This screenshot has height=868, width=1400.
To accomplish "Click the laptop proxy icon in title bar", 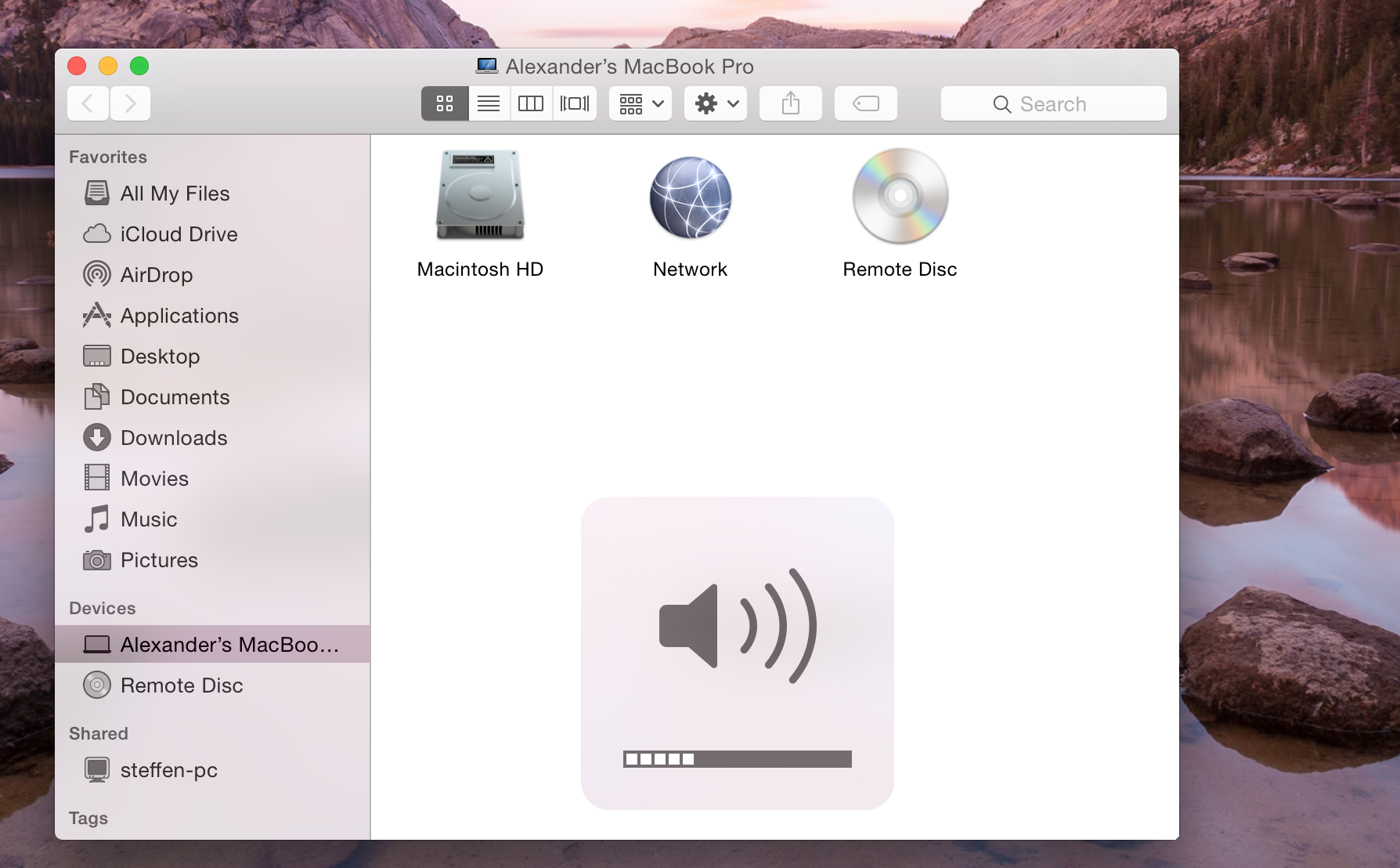I will (487, 66).
